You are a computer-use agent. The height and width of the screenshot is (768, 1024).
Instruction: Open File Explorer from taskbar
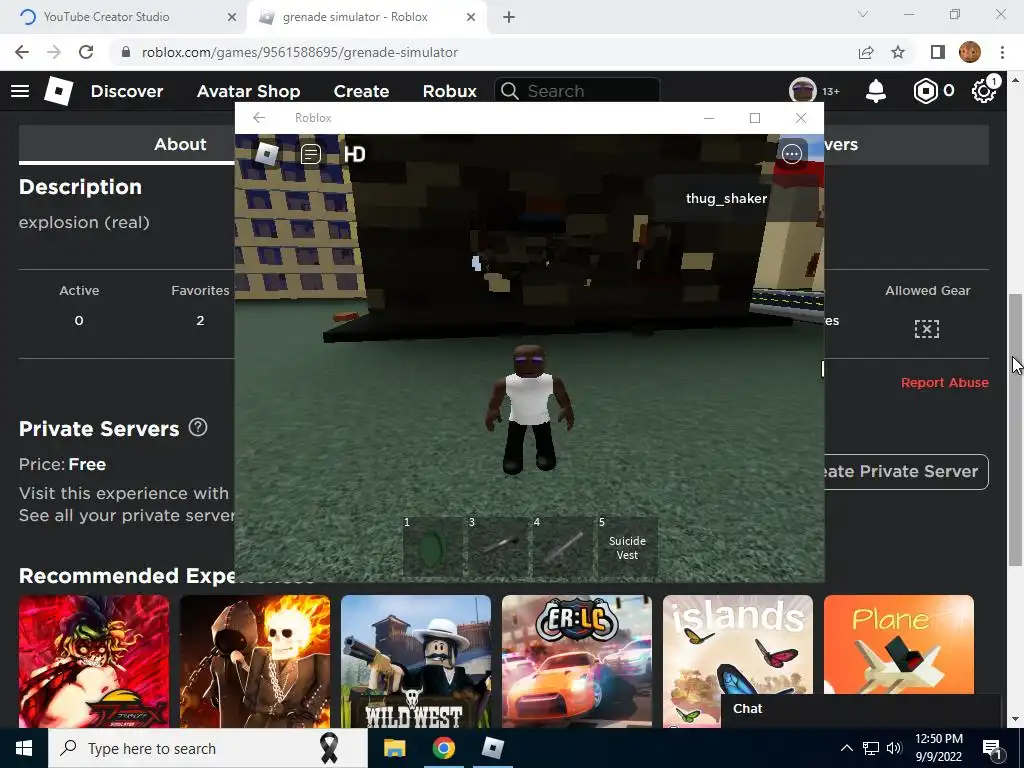(x=394, y=748)
